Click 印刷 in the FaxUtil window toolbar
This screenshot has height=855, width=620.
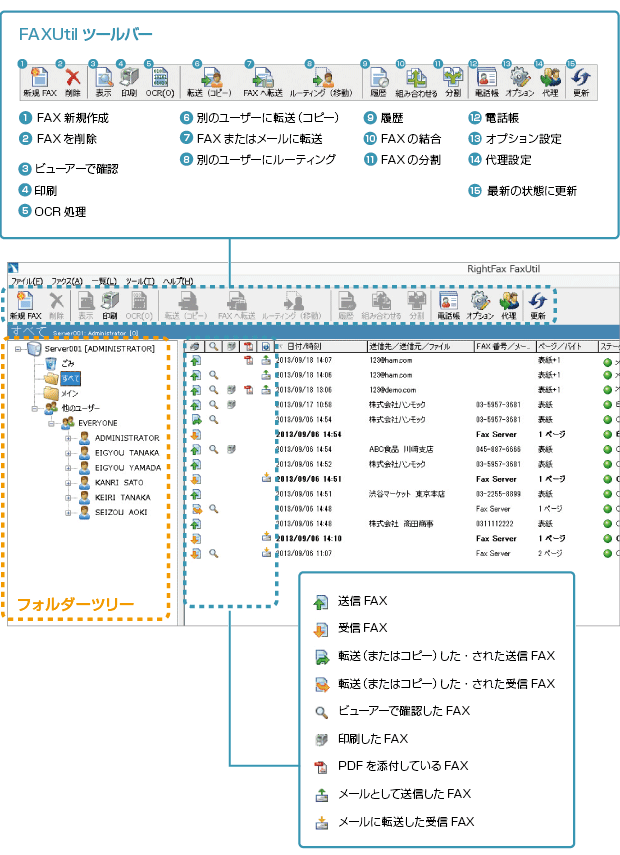point(110,305)
